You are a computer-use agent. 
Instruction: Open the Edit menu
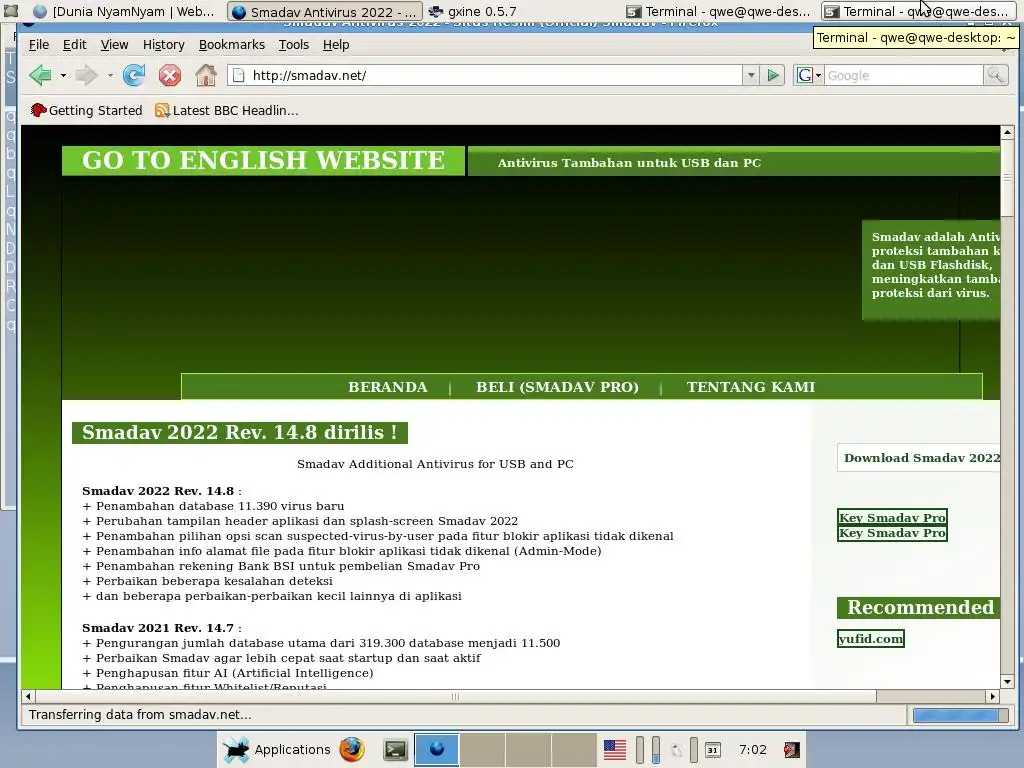[74, 44]
